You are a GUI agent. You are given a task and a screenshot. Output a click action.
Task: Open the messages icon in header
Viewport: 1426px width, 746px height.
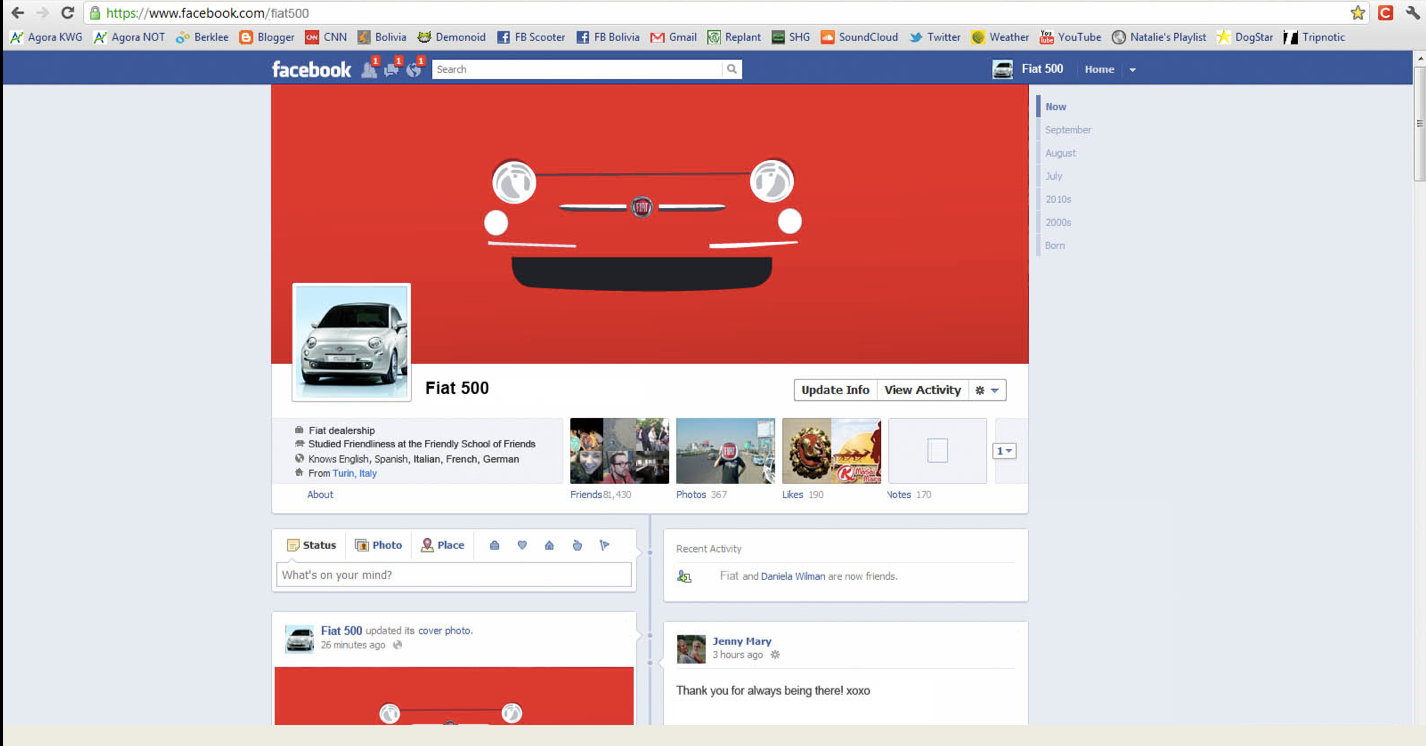(391, 69)
